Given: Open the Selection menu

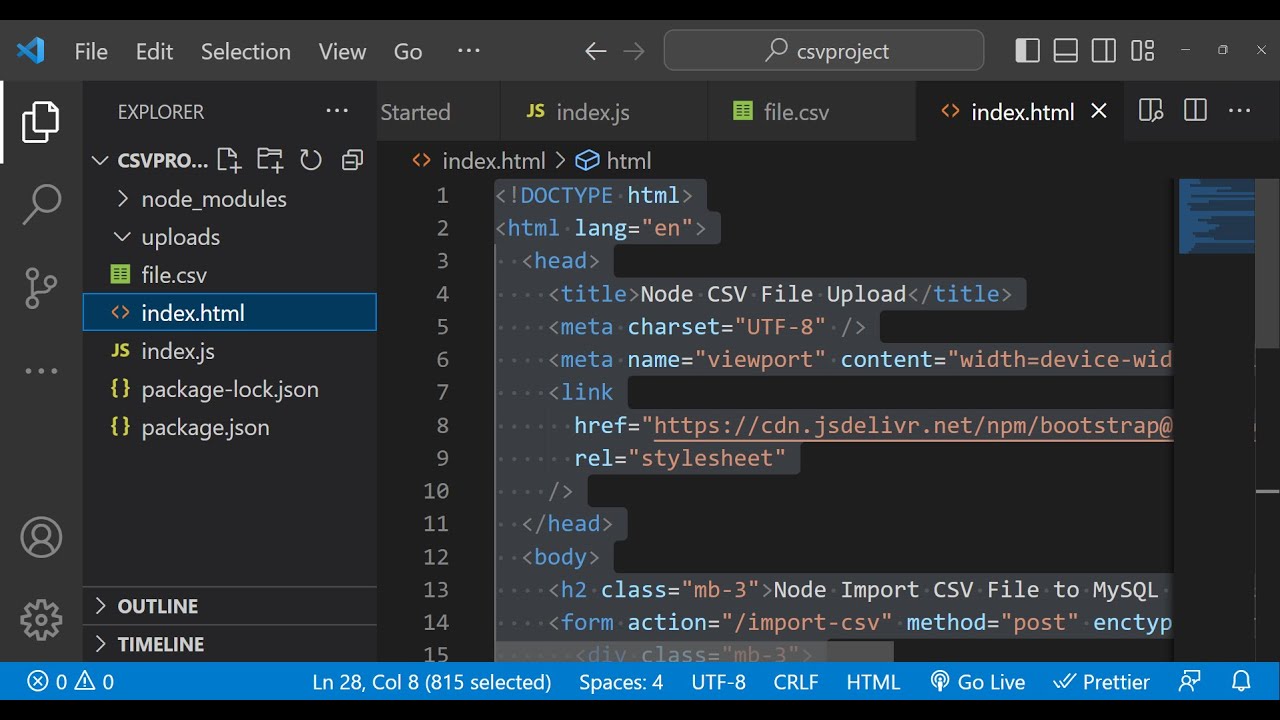Looking at the screenshot, I should (x=245, y=52).
